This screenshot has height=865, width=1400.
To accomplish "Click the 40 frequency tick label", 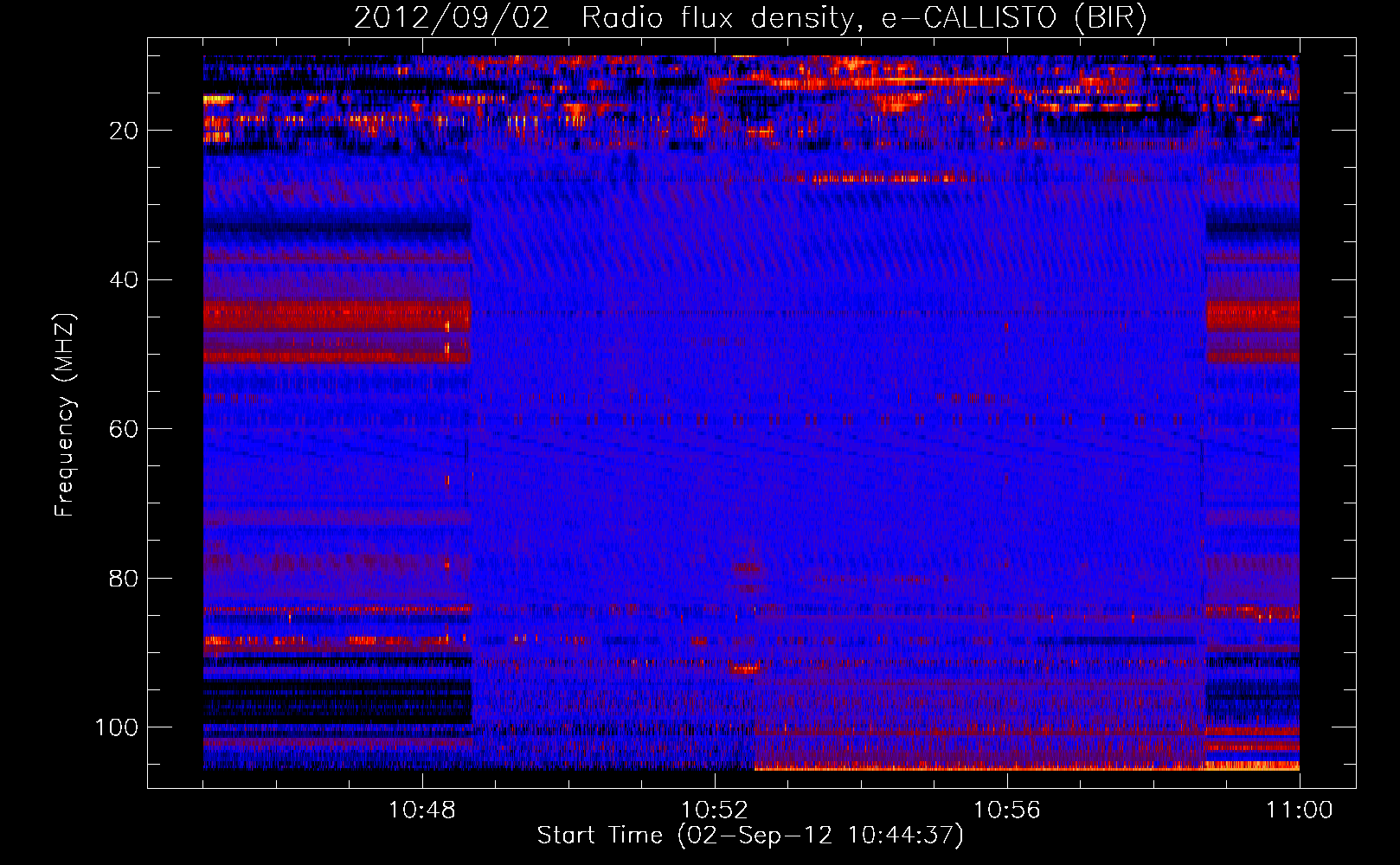I will pos(124,280).
